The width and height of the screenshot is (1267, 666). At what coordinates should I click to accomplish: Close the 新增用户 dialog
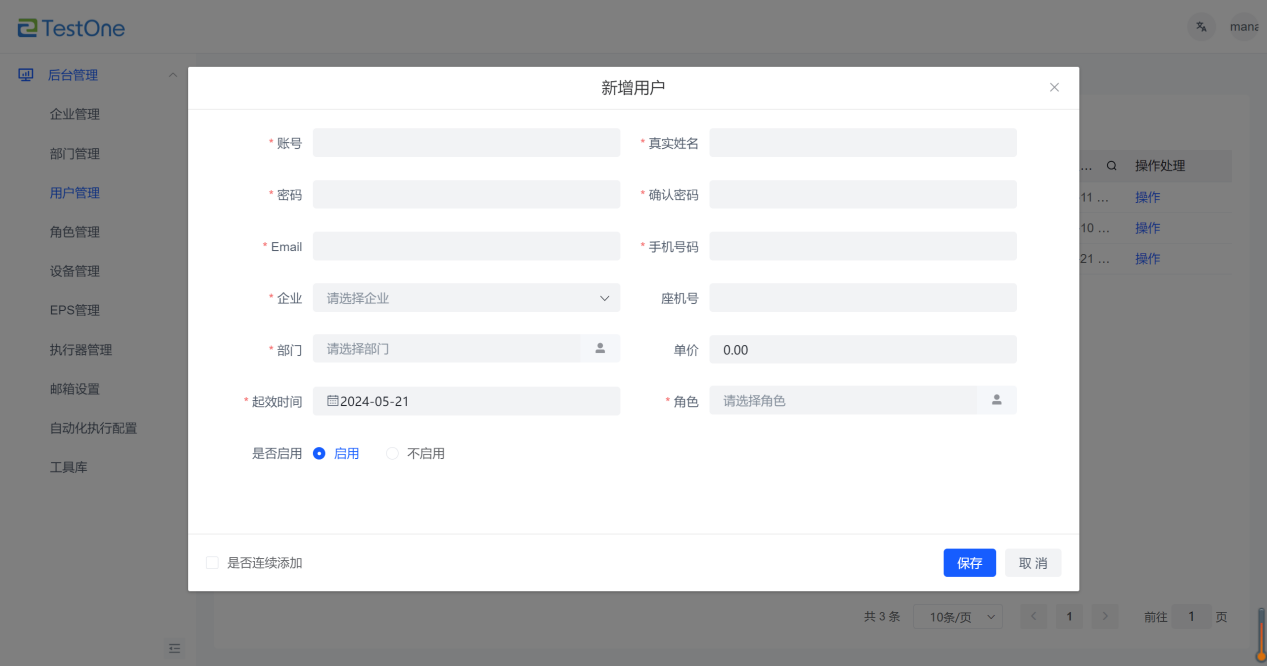[1054, 88]
